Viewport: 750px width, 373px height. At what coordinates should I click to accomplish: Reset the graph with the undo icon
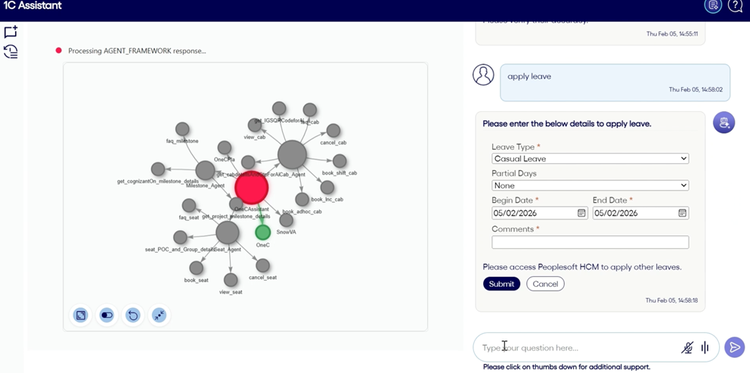point(133,315)
